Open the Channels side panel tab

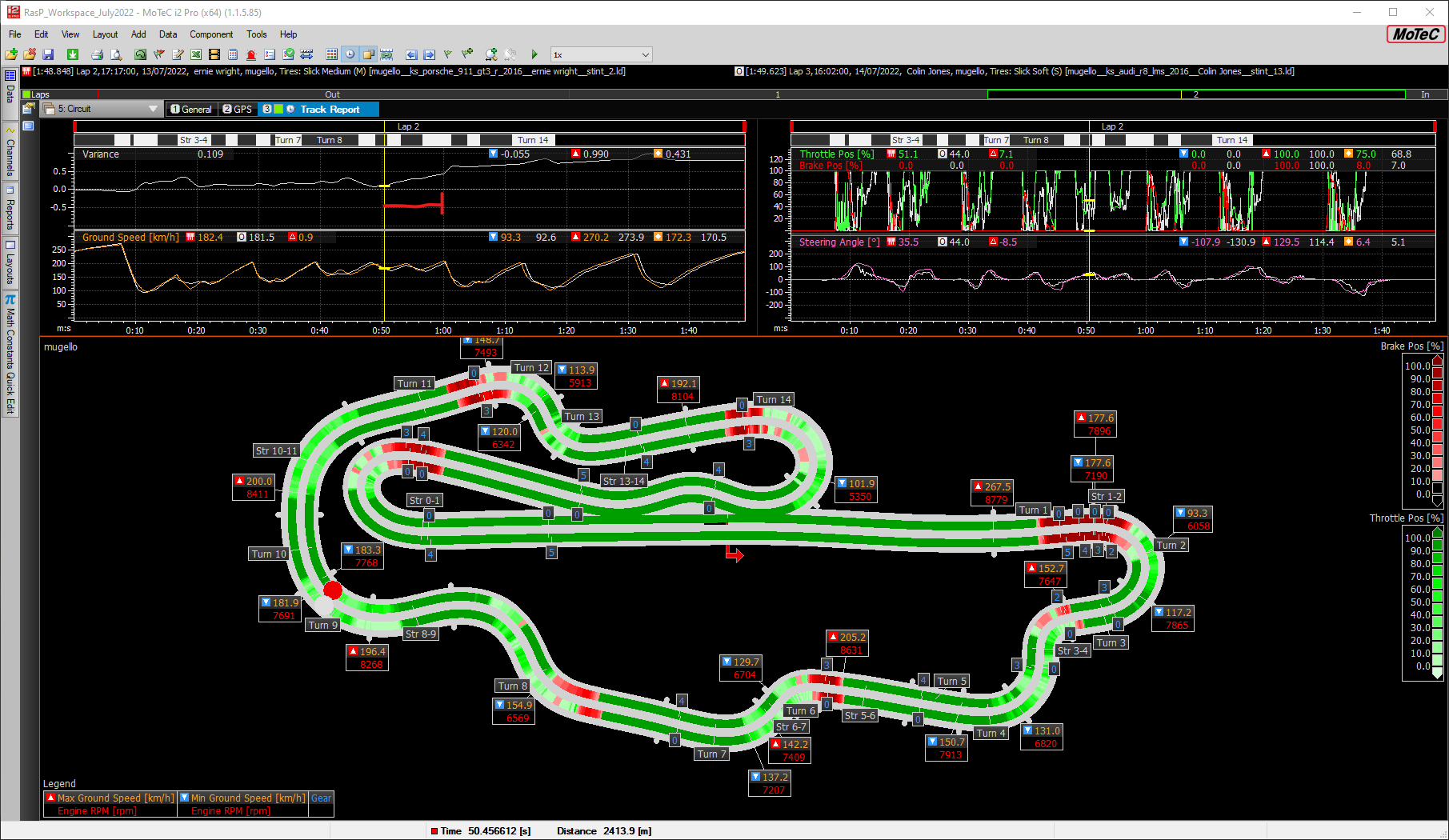(x=10, y=152)
